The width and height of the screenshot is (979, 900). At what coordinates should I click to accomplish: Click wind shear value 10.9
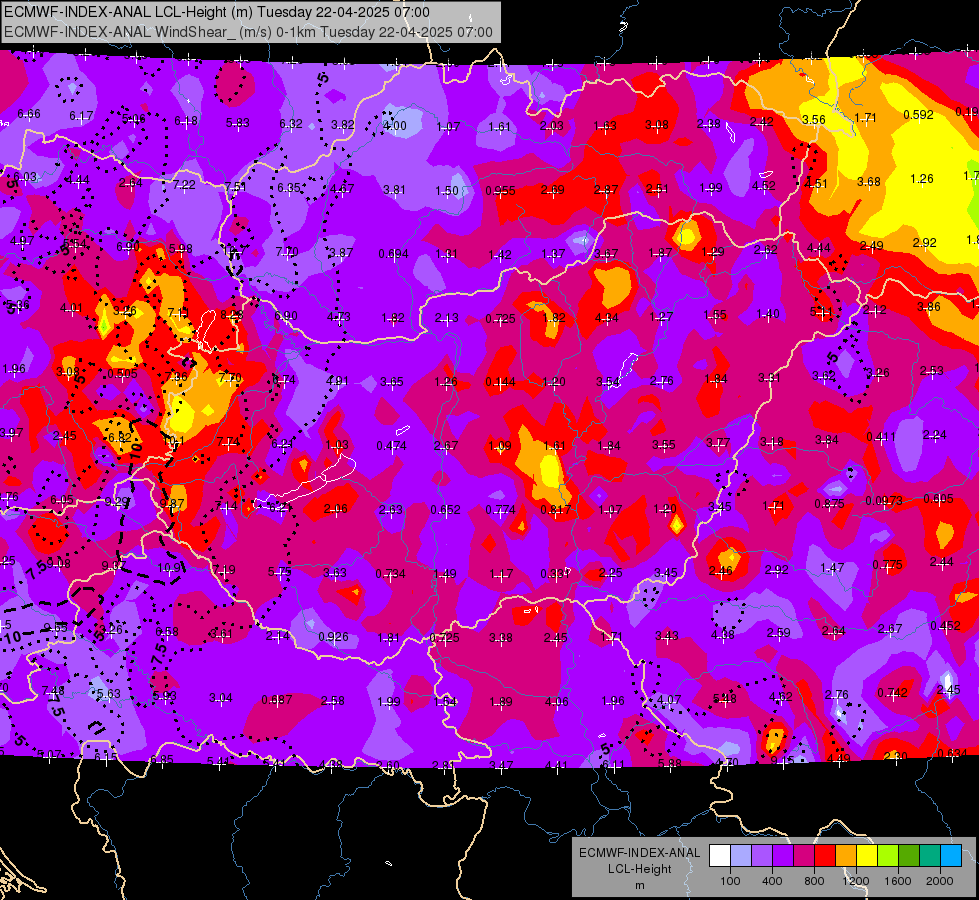169,568
